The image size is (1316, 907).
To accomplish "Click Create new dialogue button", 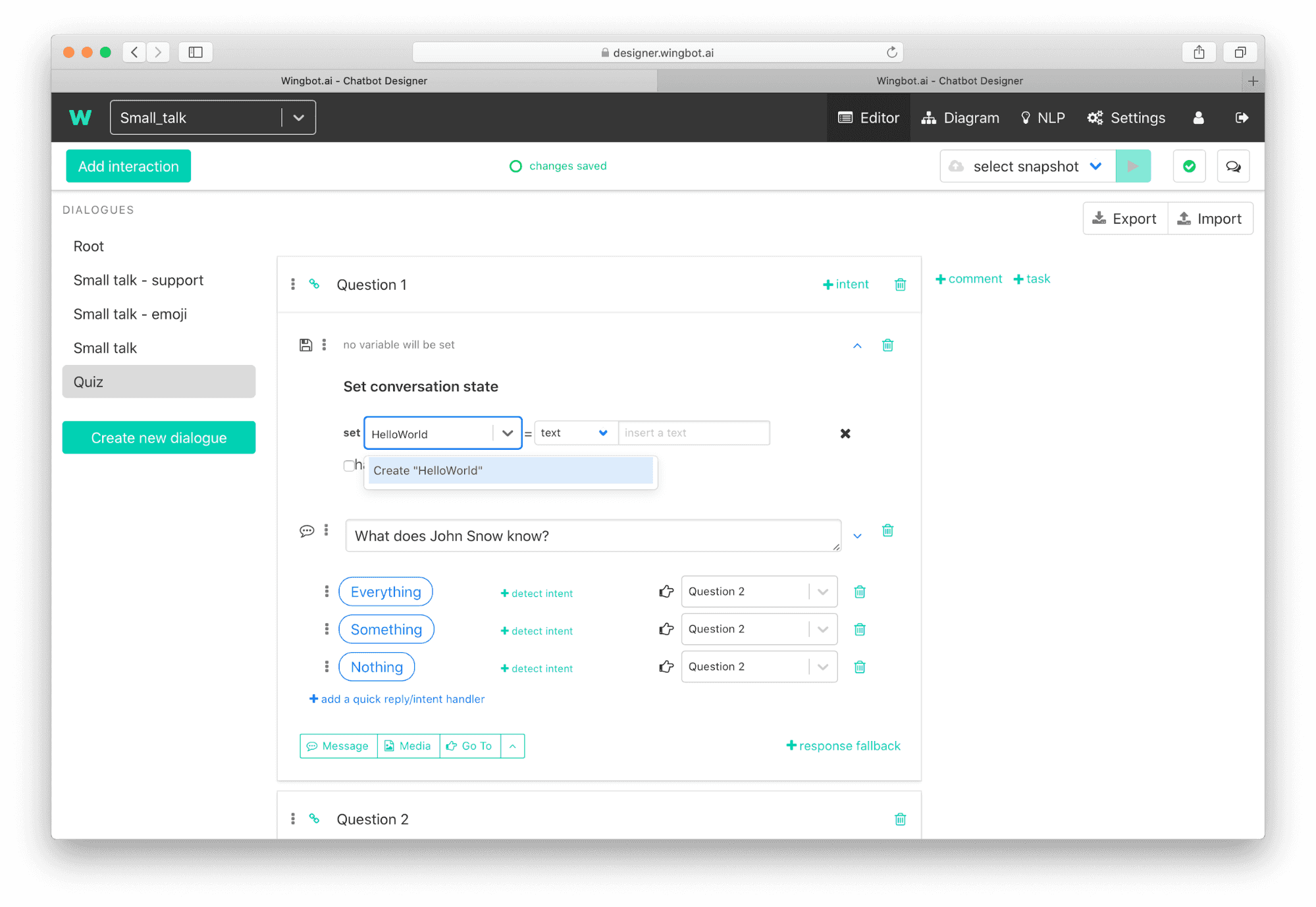I will pos(159,438).
